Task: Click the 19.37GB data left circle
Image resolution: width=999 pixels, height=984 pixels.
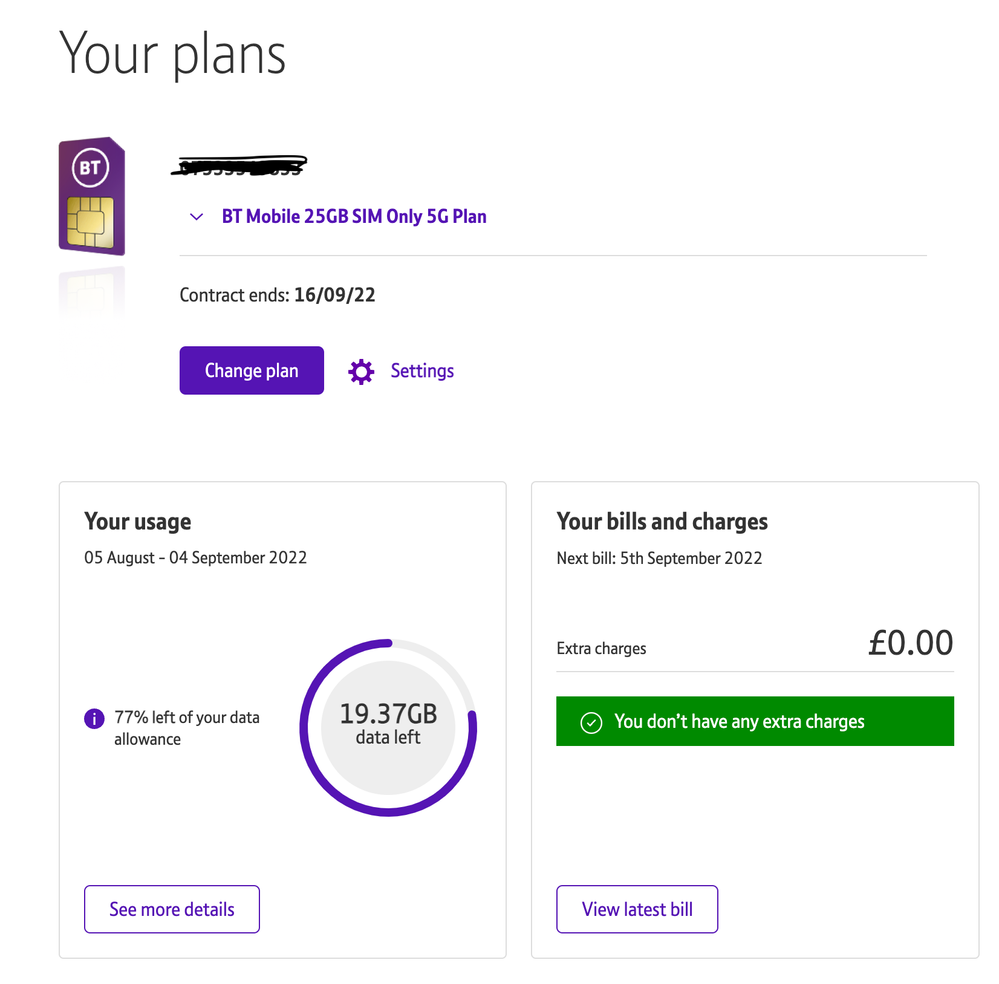Action: 388,725
